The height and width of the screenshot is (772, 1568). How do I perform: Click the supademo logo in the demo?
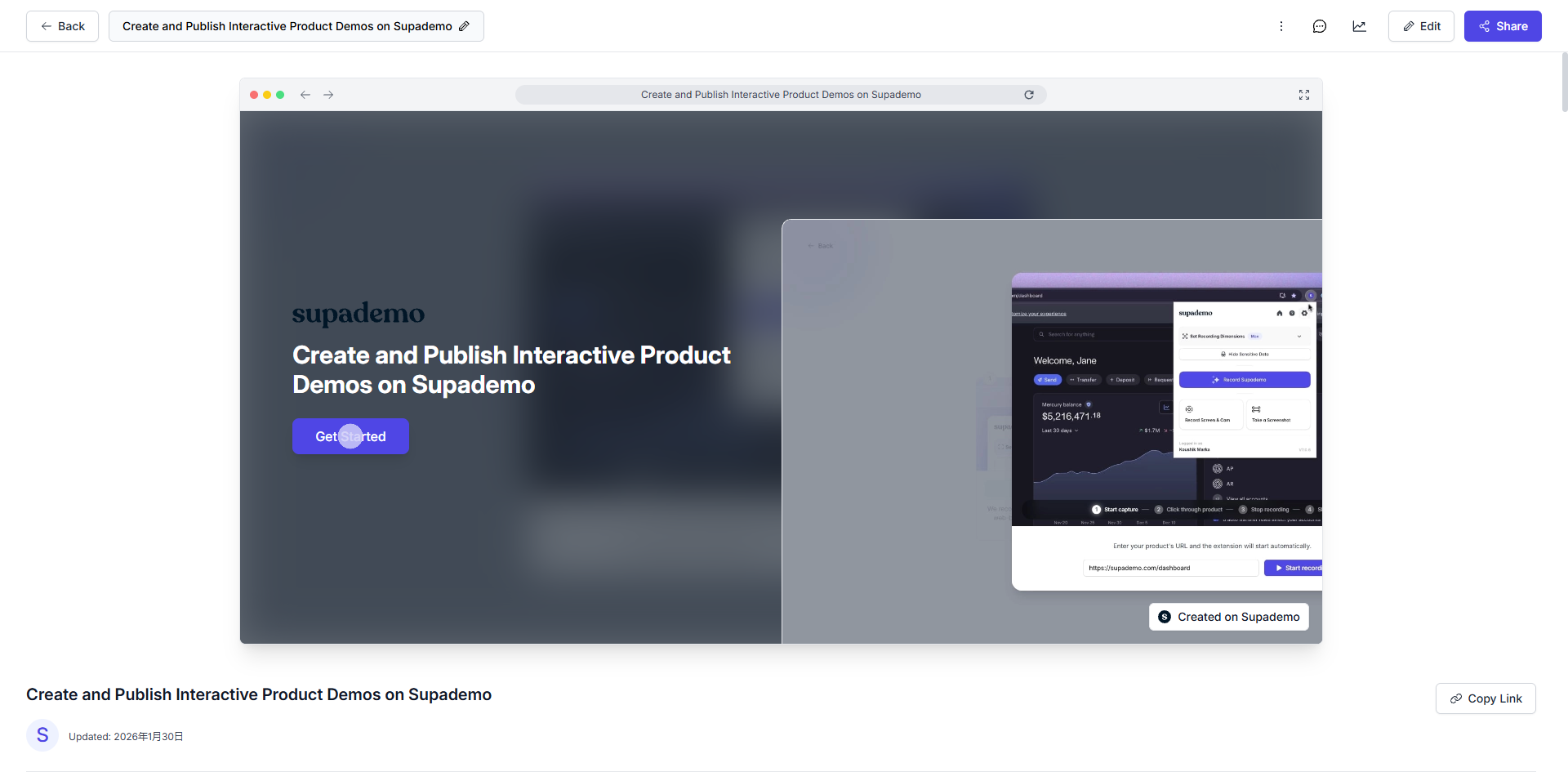click(x=359, y=314)
